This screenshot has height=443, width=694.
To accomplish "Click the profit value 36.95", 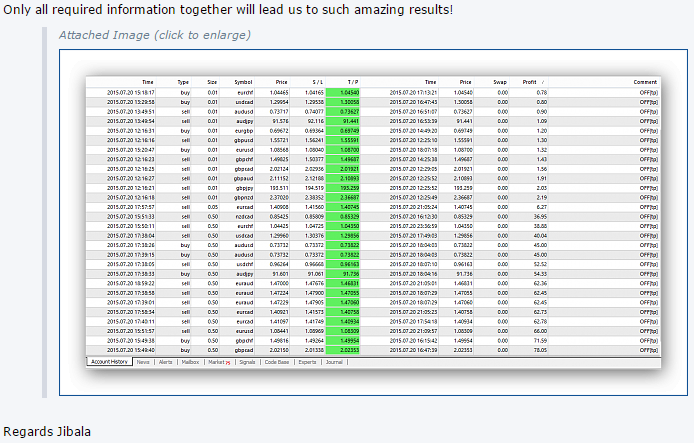I will click(x=540, y=216).
